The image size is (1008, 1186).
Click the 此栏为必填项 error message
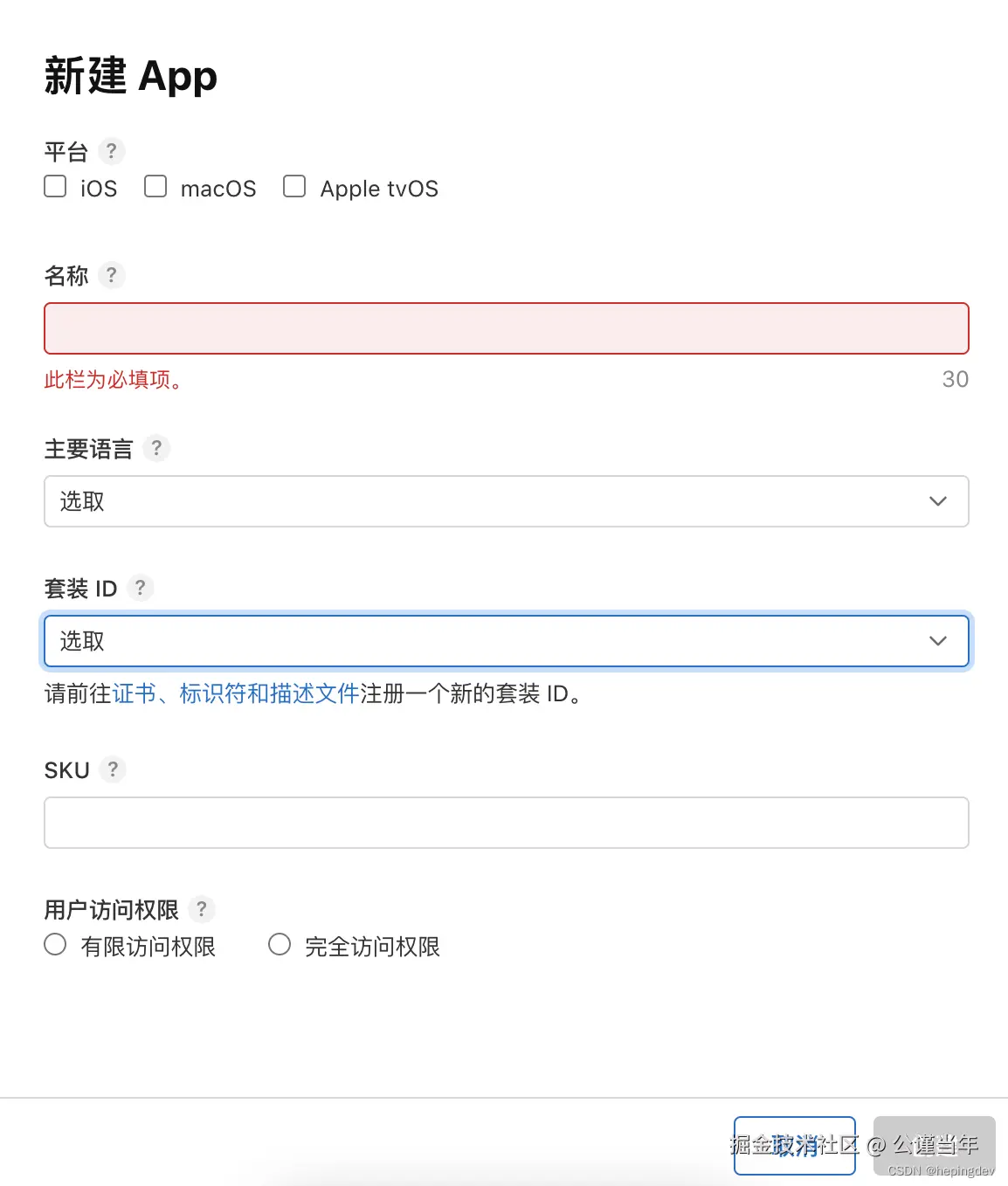coord(114,380)
